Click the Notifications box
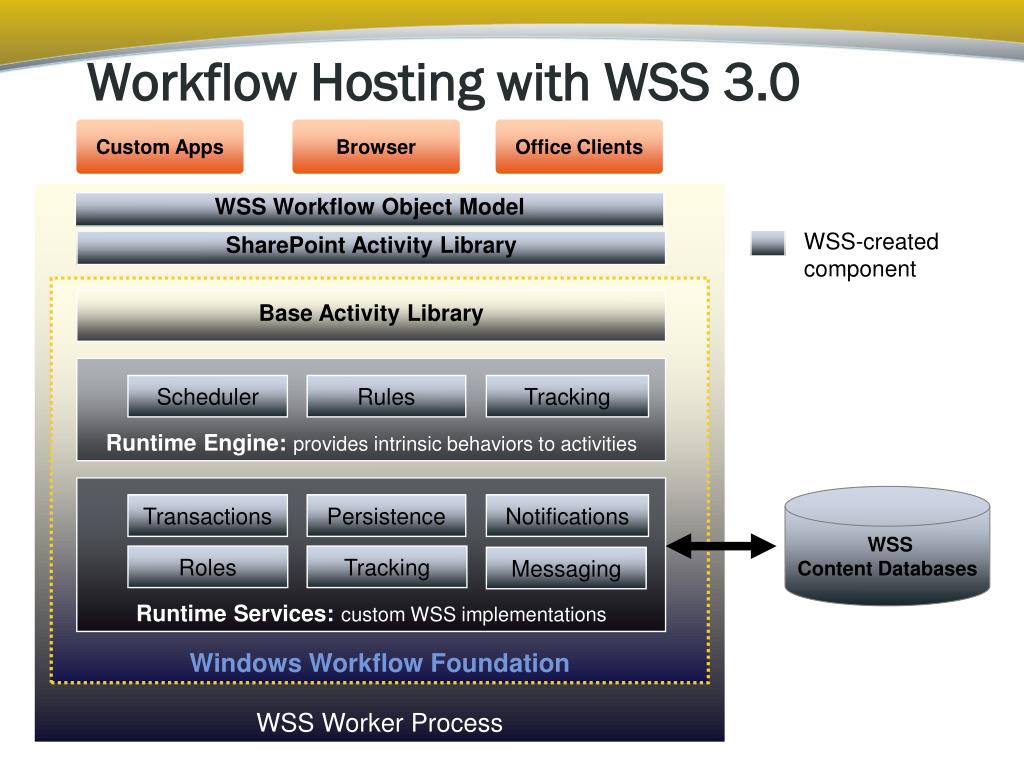The image size is (1024, 768). pyautogui.click(x=568, y=516)
